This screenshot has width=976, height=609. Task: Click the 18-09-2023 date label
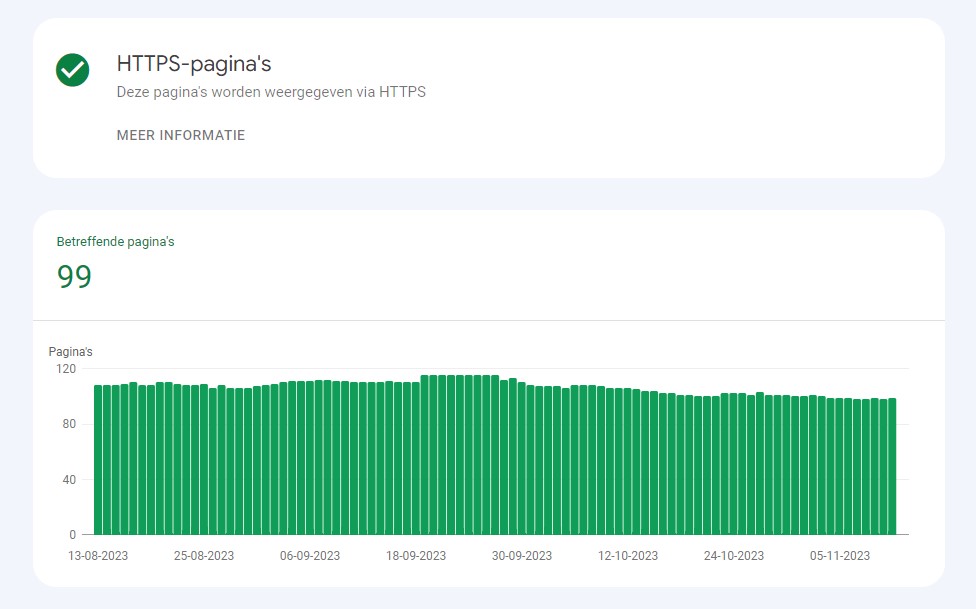(x=416, y=556)
